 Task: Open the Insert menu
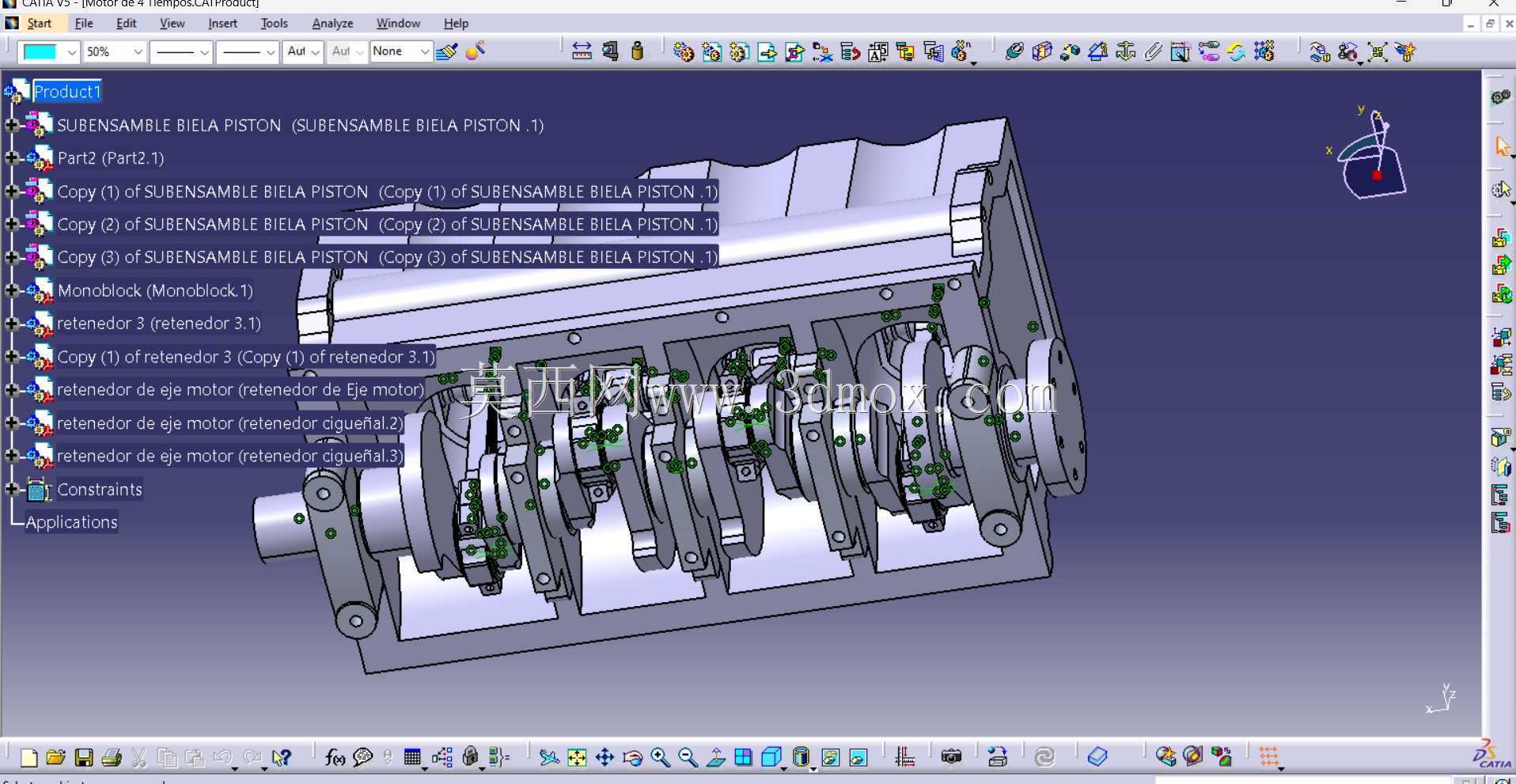click(x=222, y=24)
